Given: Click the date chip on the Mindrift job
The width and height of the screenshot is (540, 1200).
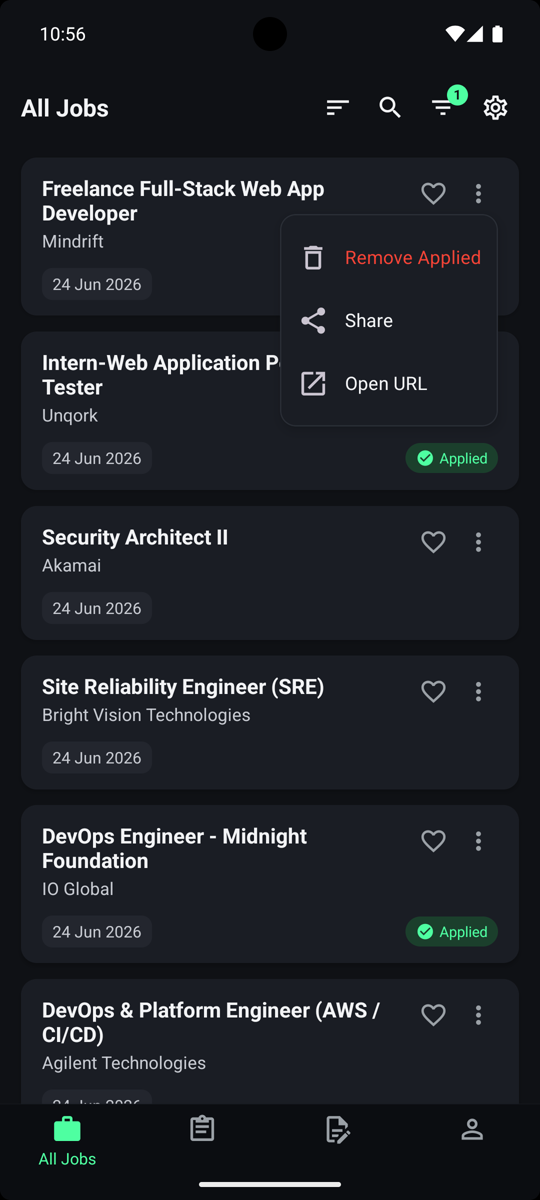Looking at the screenshot, I should point(97,284).
